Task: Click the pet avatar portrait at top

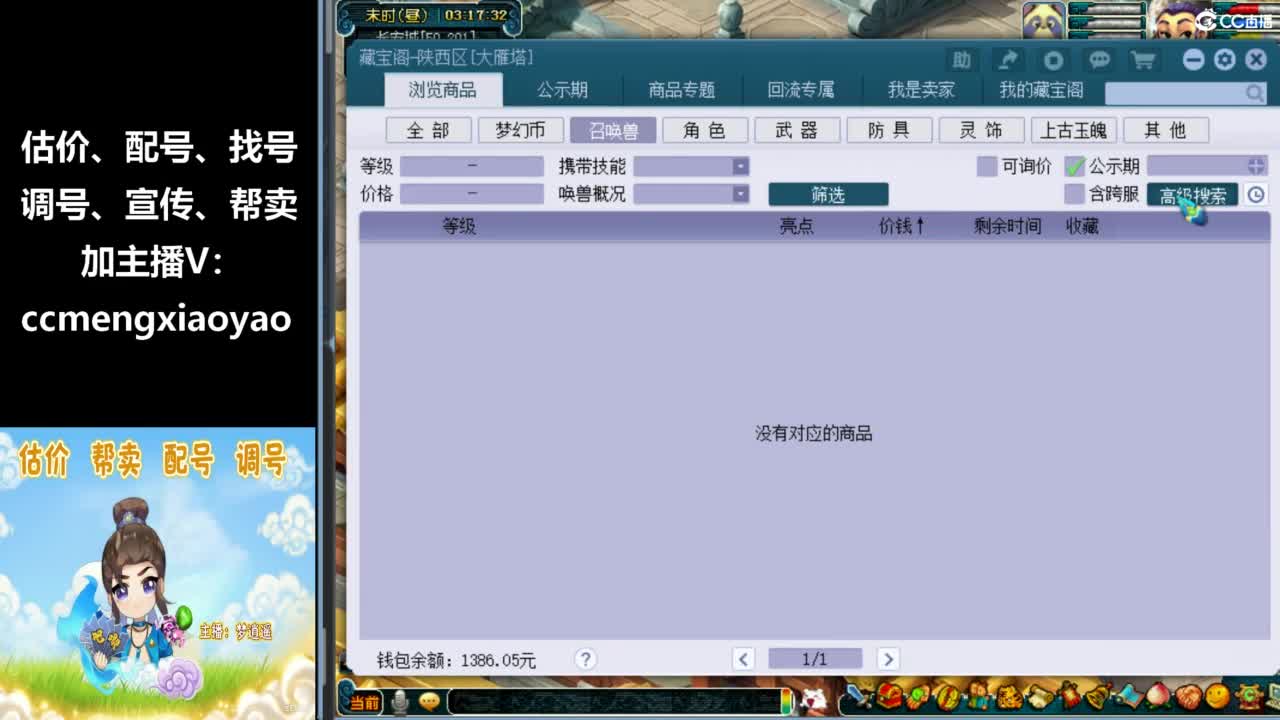Action: (x=1043, y=20)
